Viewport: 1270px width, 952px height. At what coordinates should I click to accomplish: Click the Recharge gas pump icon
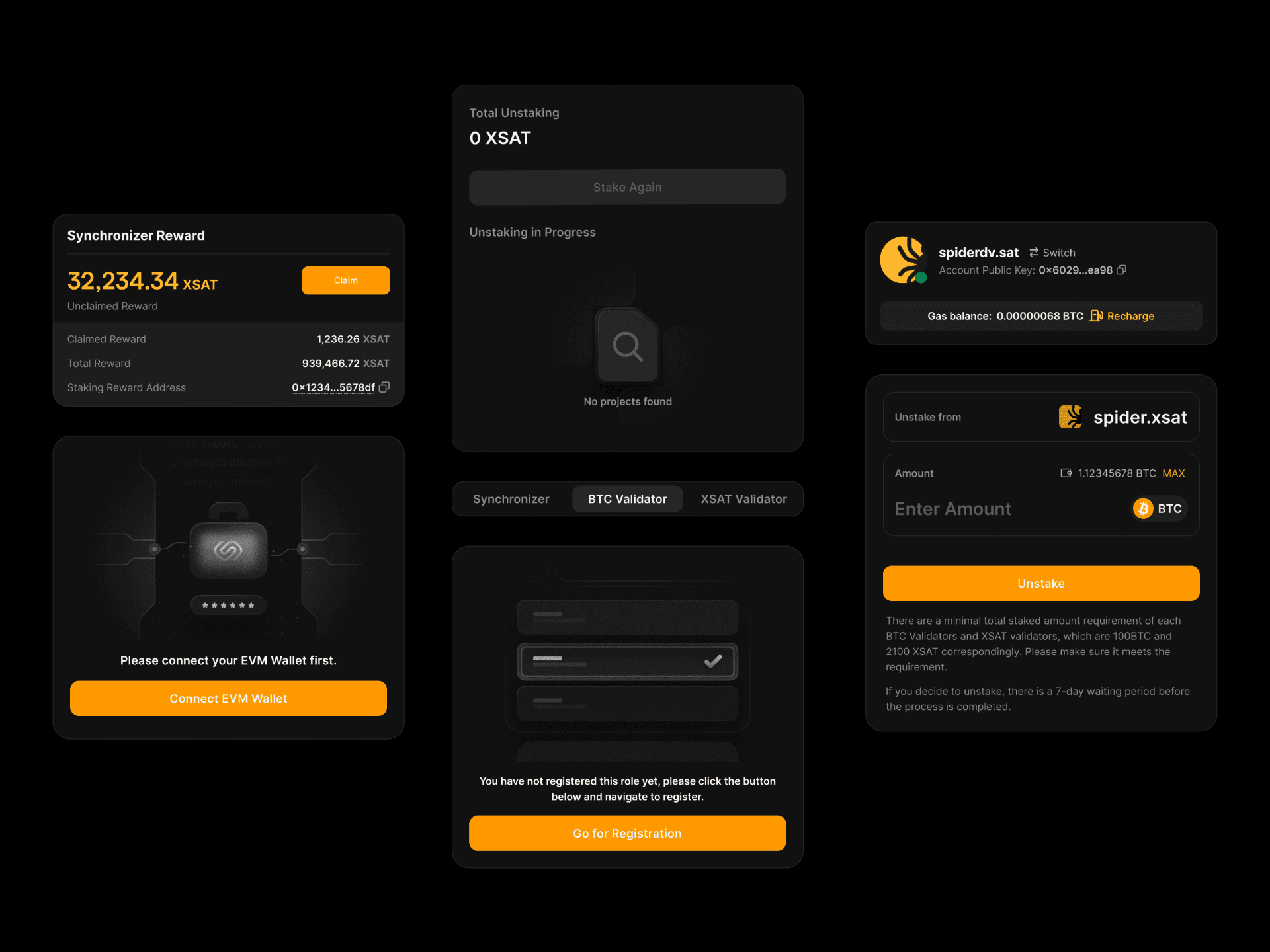click(x=1096, y=316)
